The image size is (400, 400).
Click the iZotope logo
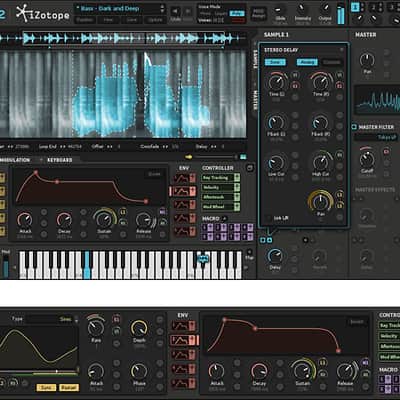click(x=43, y=14)
